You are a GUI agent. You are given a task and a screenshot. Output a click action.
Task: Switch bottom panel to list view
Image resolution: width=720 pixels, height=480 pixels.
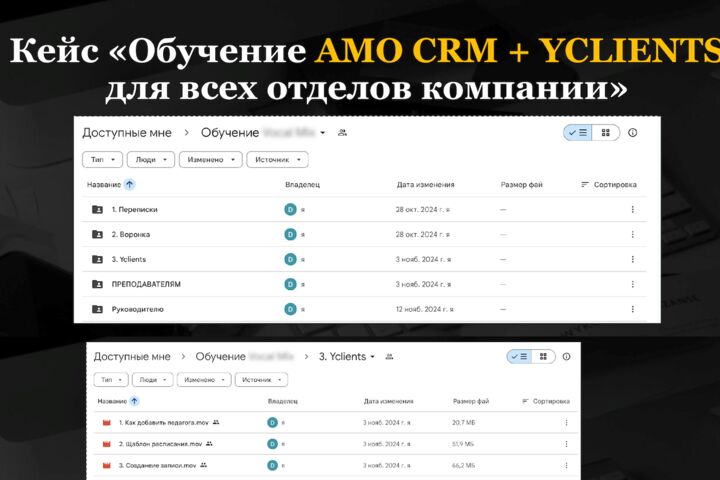519,356
